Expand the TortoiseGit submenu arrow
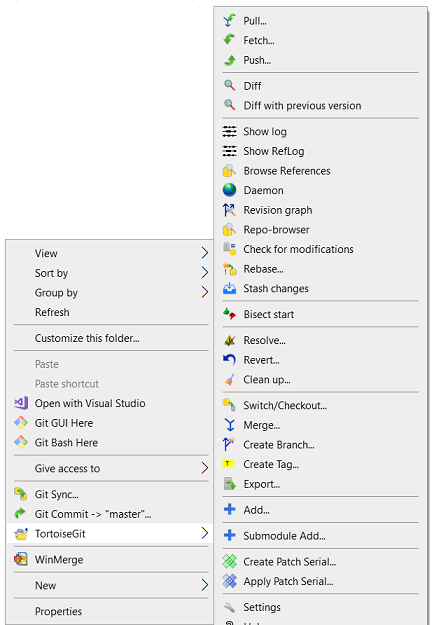 (205, 533)
